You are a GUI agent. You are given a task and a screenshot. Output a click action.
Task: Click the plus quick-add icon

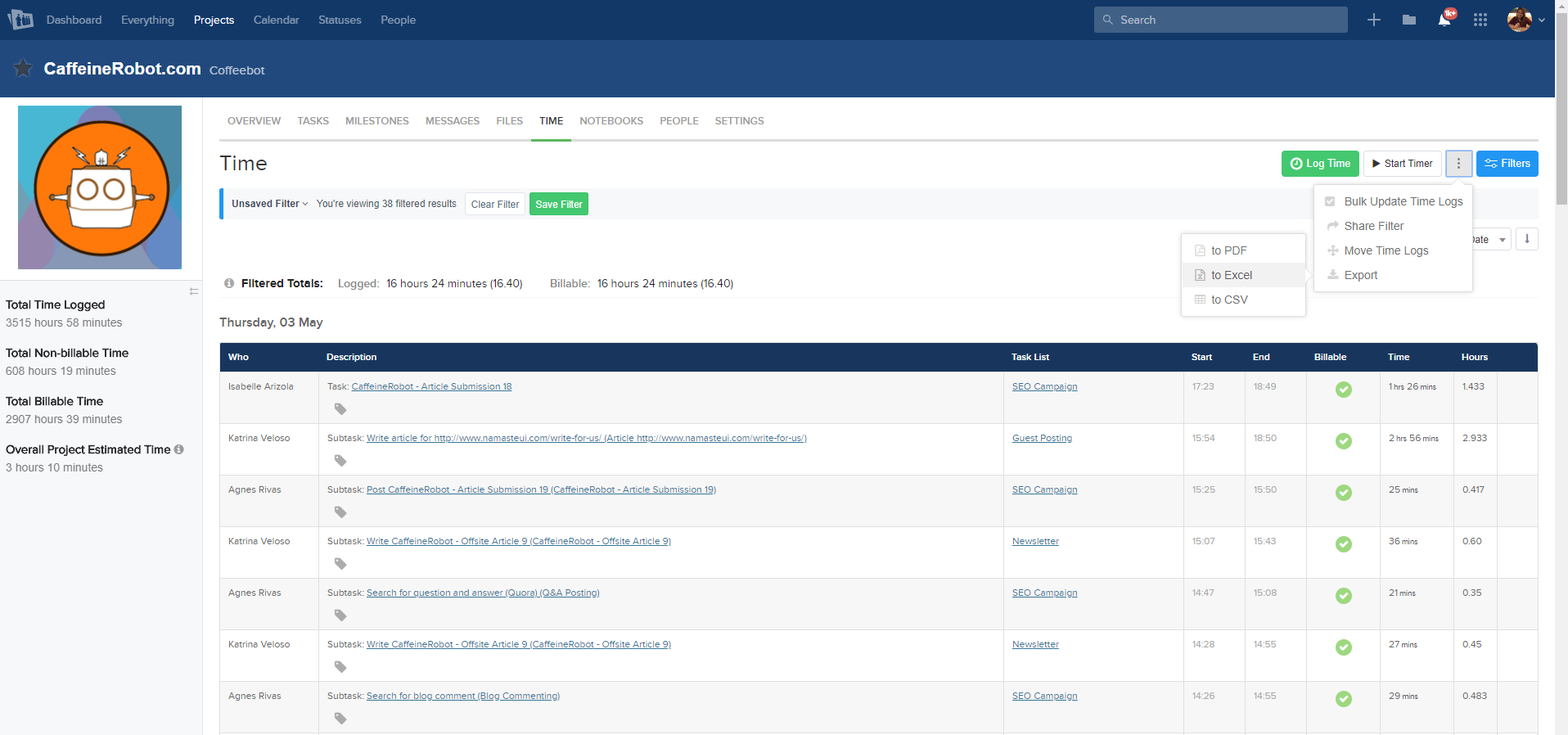[1374, 20]
